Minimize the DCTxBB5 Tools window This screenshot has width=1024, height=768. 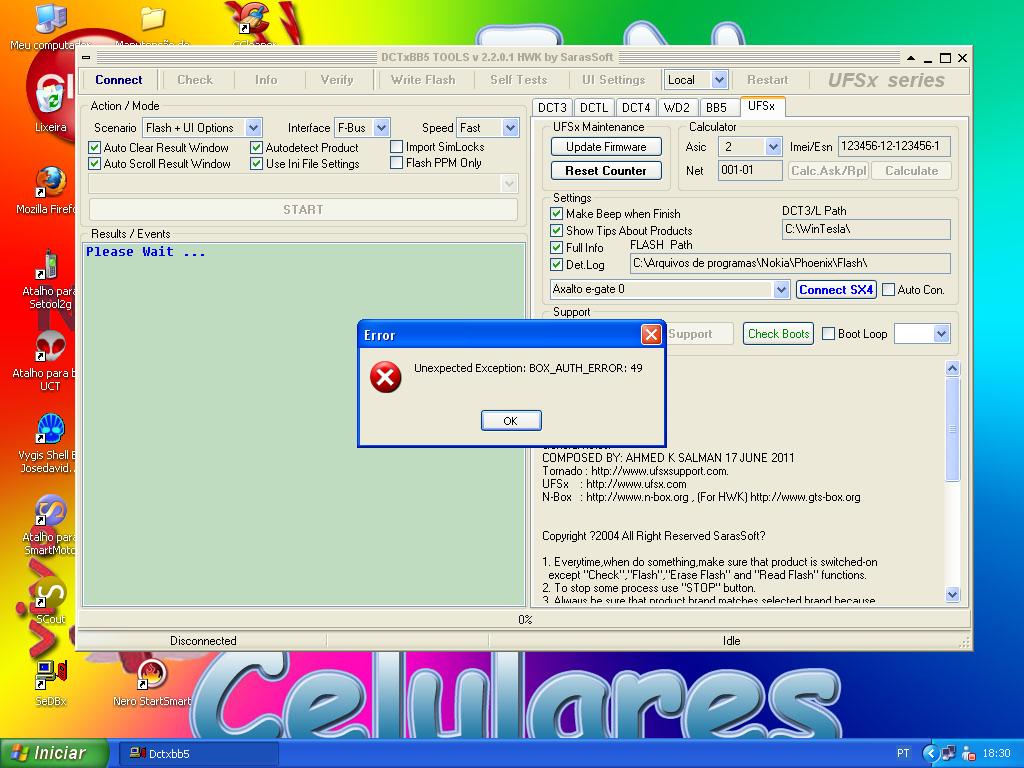(x=928, y=58)
